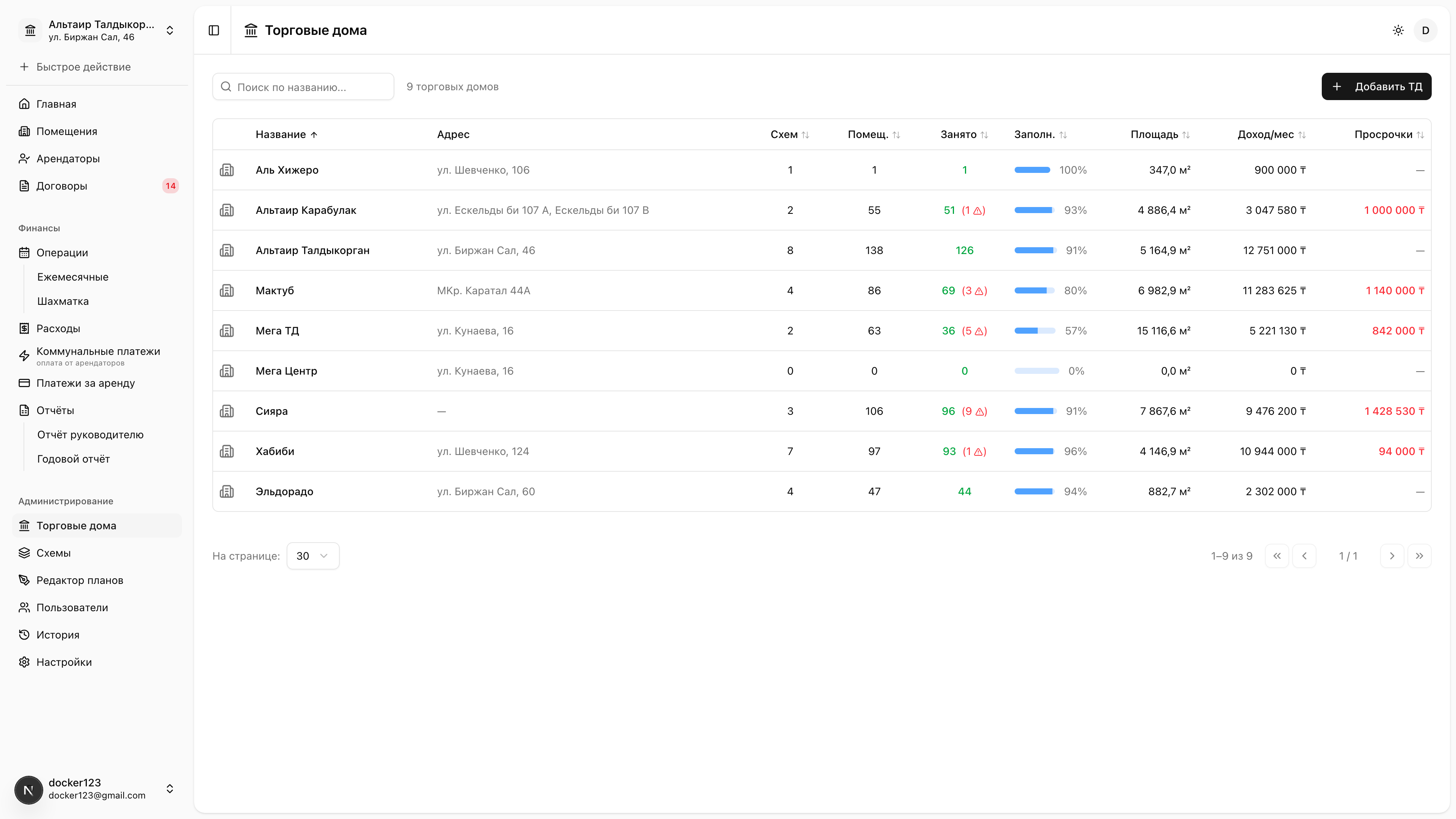1456x819 pixels.
Task: Open Редактор планов
Action: pos(97,581)
